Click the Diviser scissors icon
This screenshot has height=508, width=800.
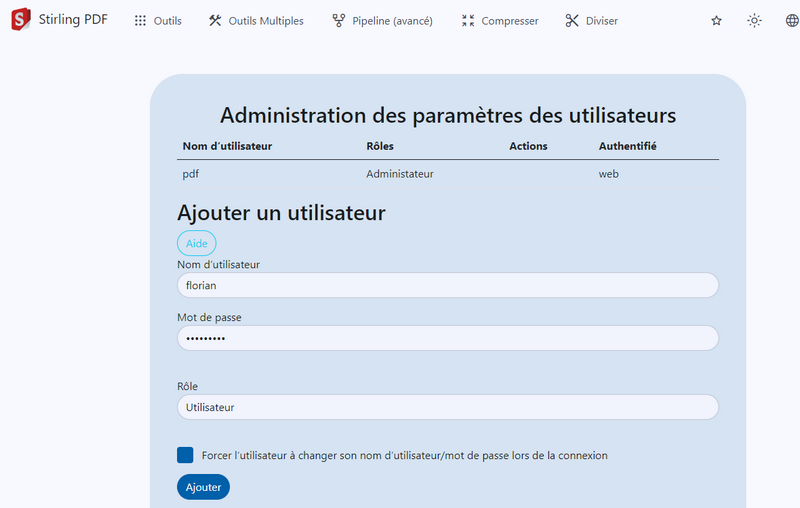click(572, 21)
